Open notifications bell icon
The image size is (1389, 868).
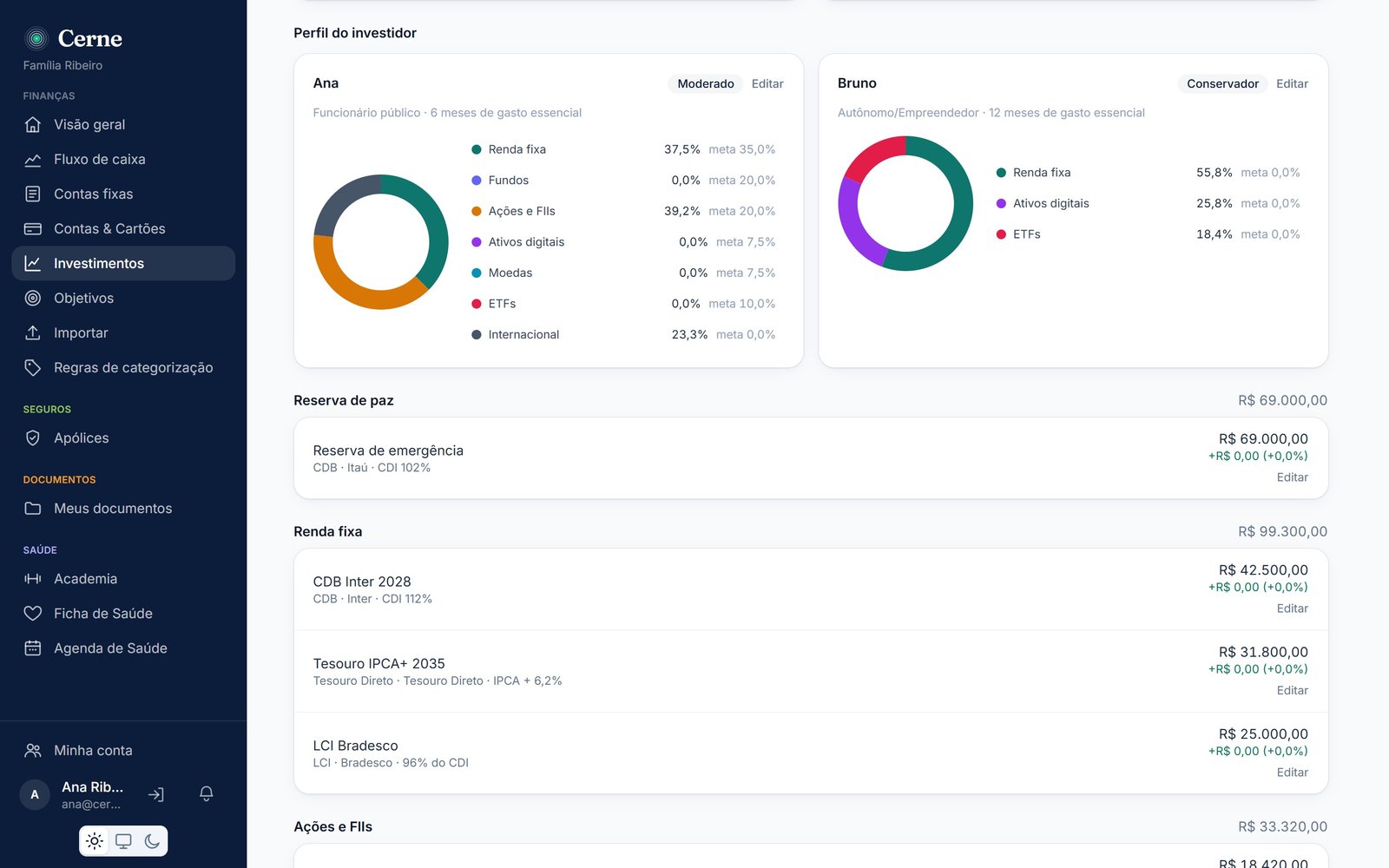(207, 794)
